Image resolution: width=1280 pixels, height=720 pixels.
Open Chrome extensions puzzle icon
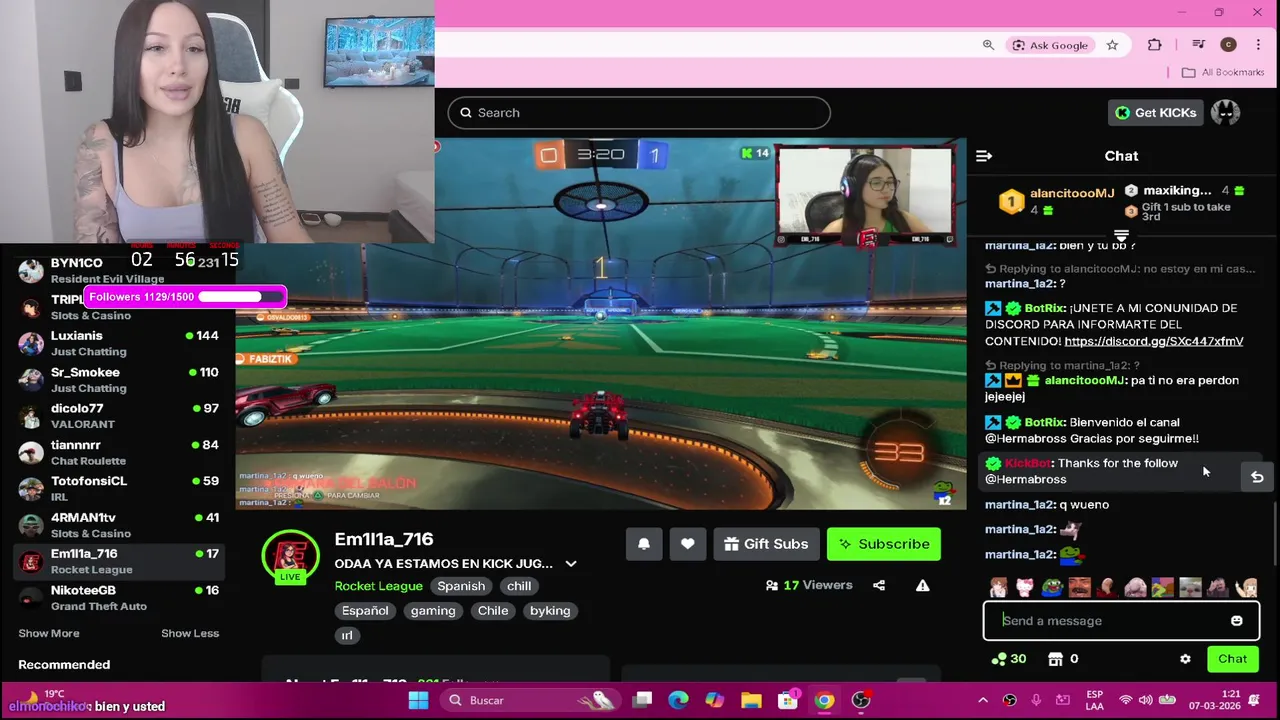(x=1155, y=45)
